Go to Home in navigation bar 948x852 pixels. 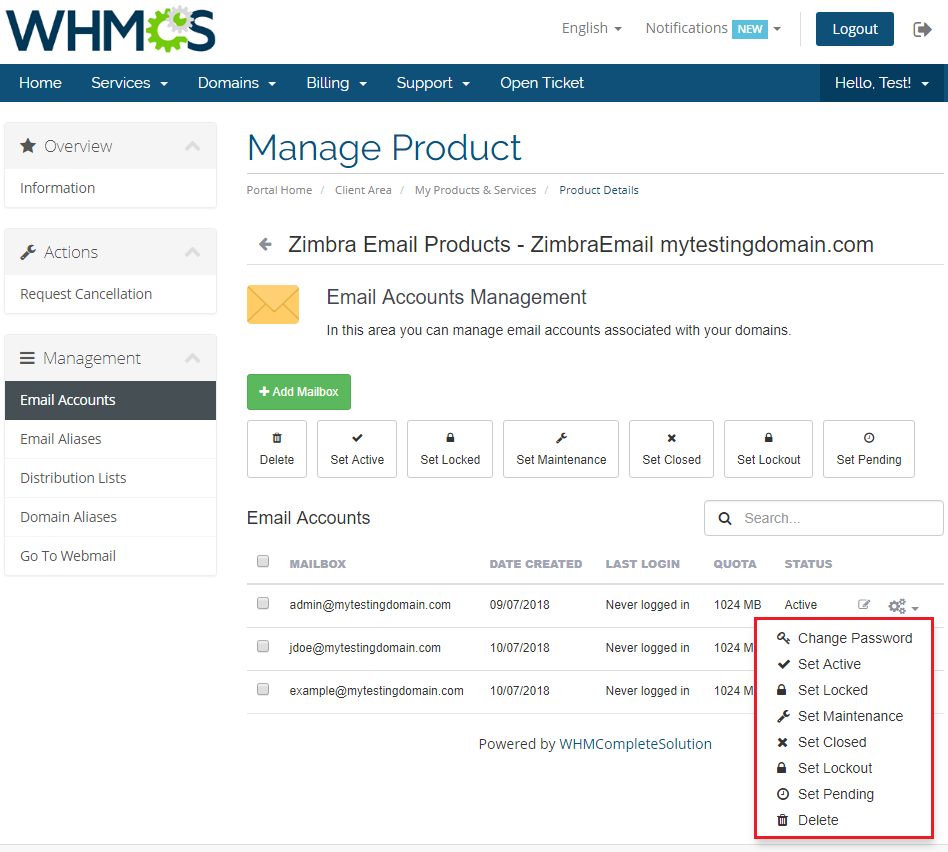pos(40,83)
